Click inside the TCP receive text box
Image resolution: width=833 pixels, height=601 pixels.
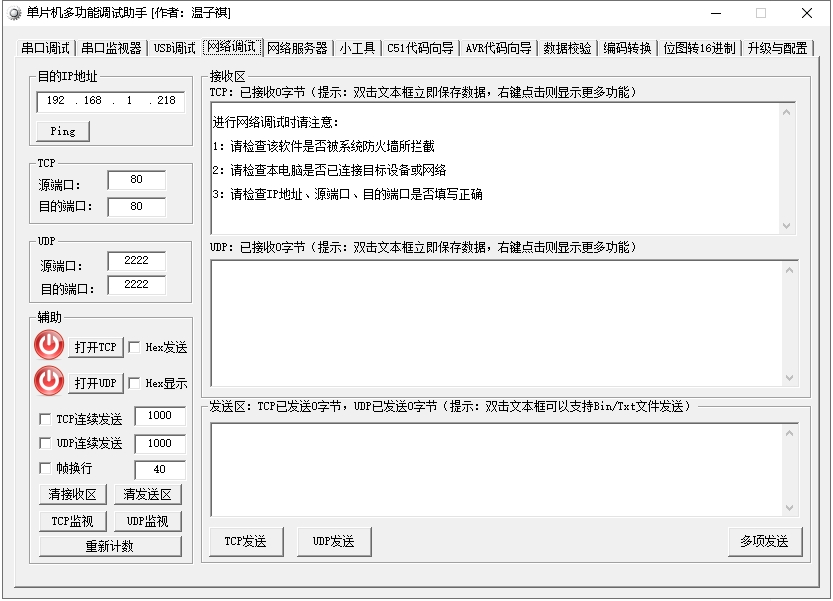point(496,168)
